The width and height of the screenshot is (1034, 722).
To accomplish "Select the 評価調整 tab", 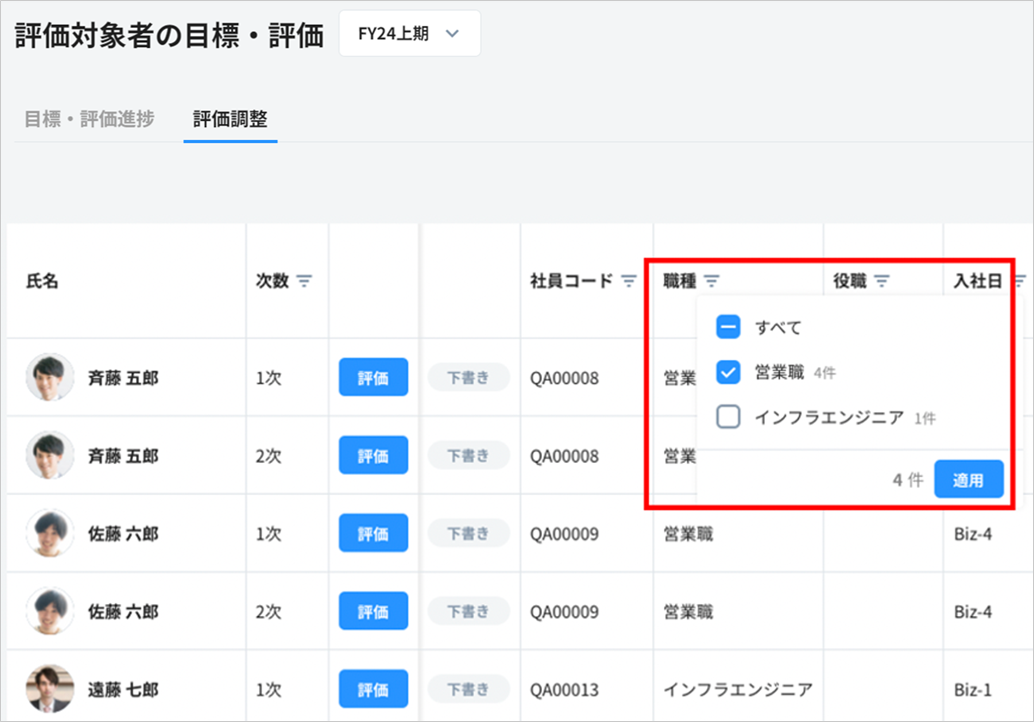I will (230, 119).
